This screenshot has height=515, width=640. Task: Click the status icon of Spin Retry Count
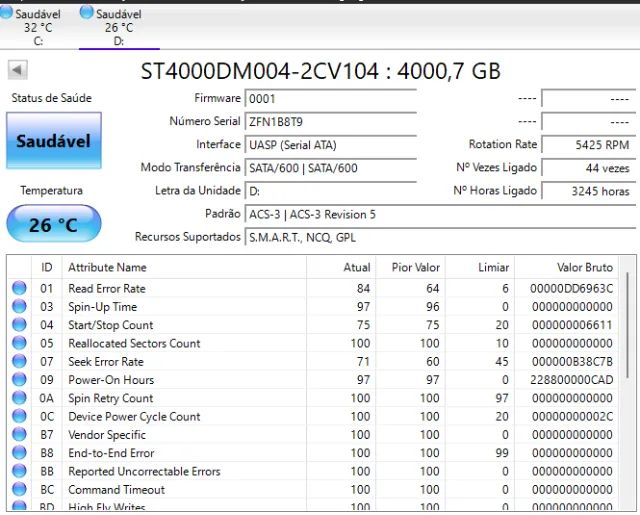pyautogui.click(x=19, y=398)
